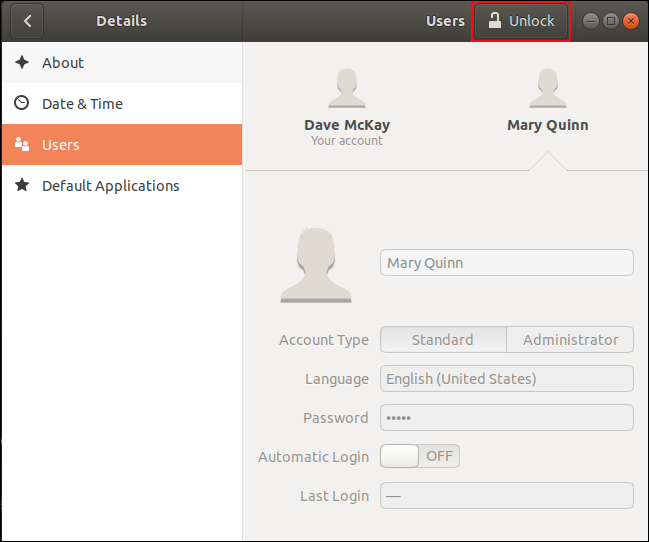This screenshot has width=649, height=542.
Task: Click the 'Automatic Login' label
Action: [x=313, y=457]
